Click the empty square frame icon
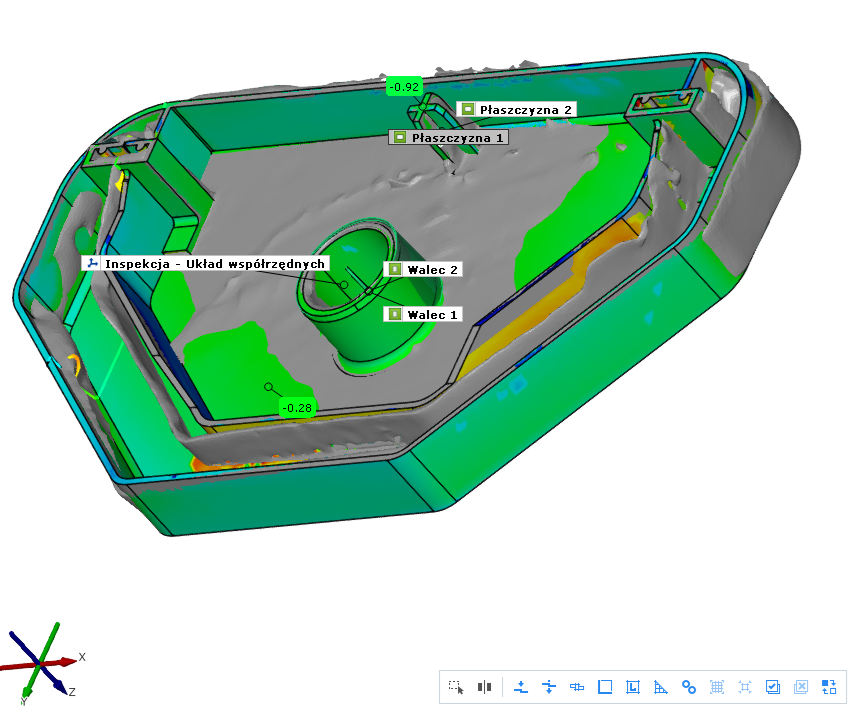This screenshot has width=855, height=708. (604, 687)
